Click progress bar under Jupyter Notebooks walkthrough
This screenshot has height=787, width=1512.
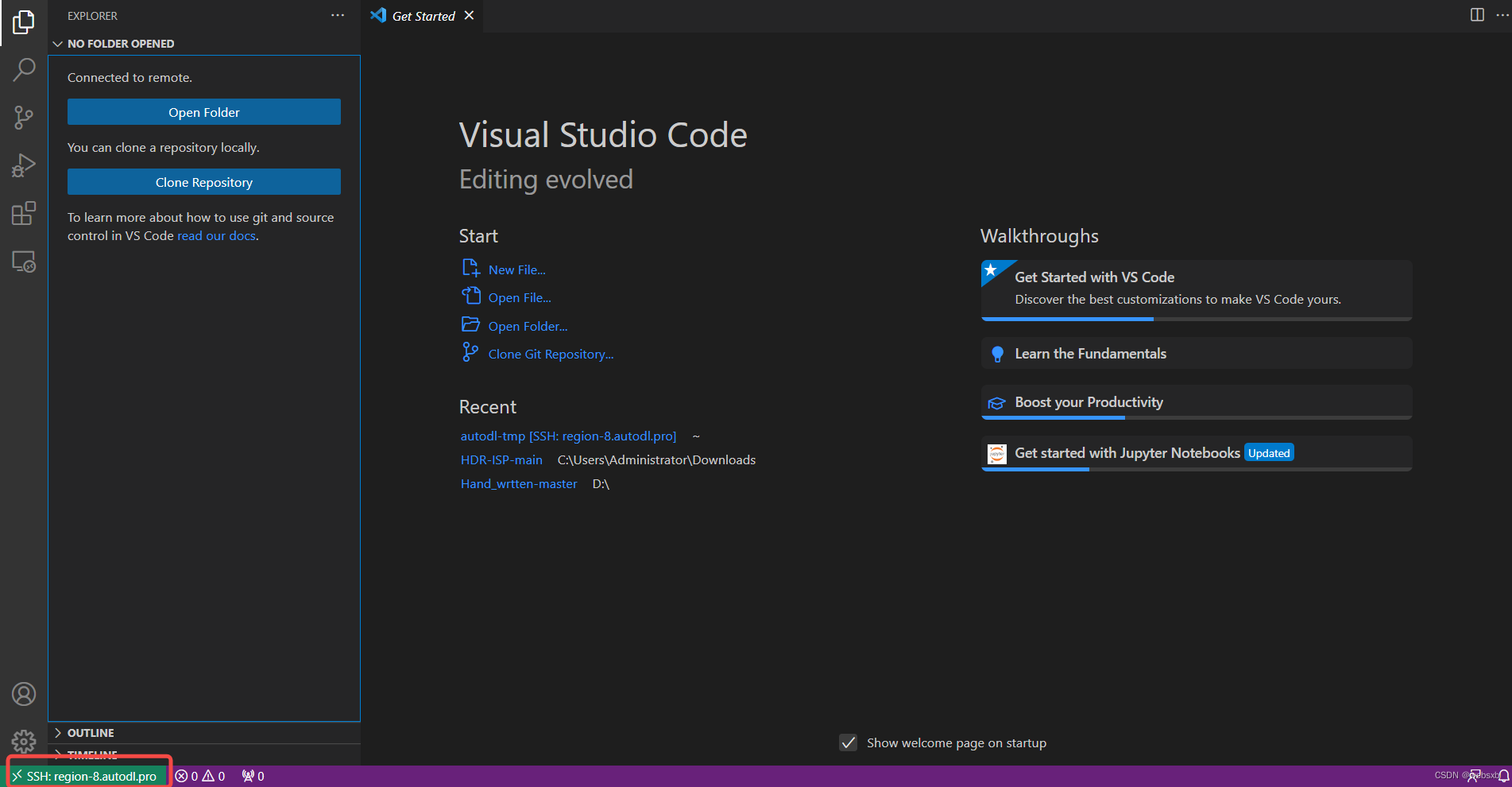coord(1197,469)
